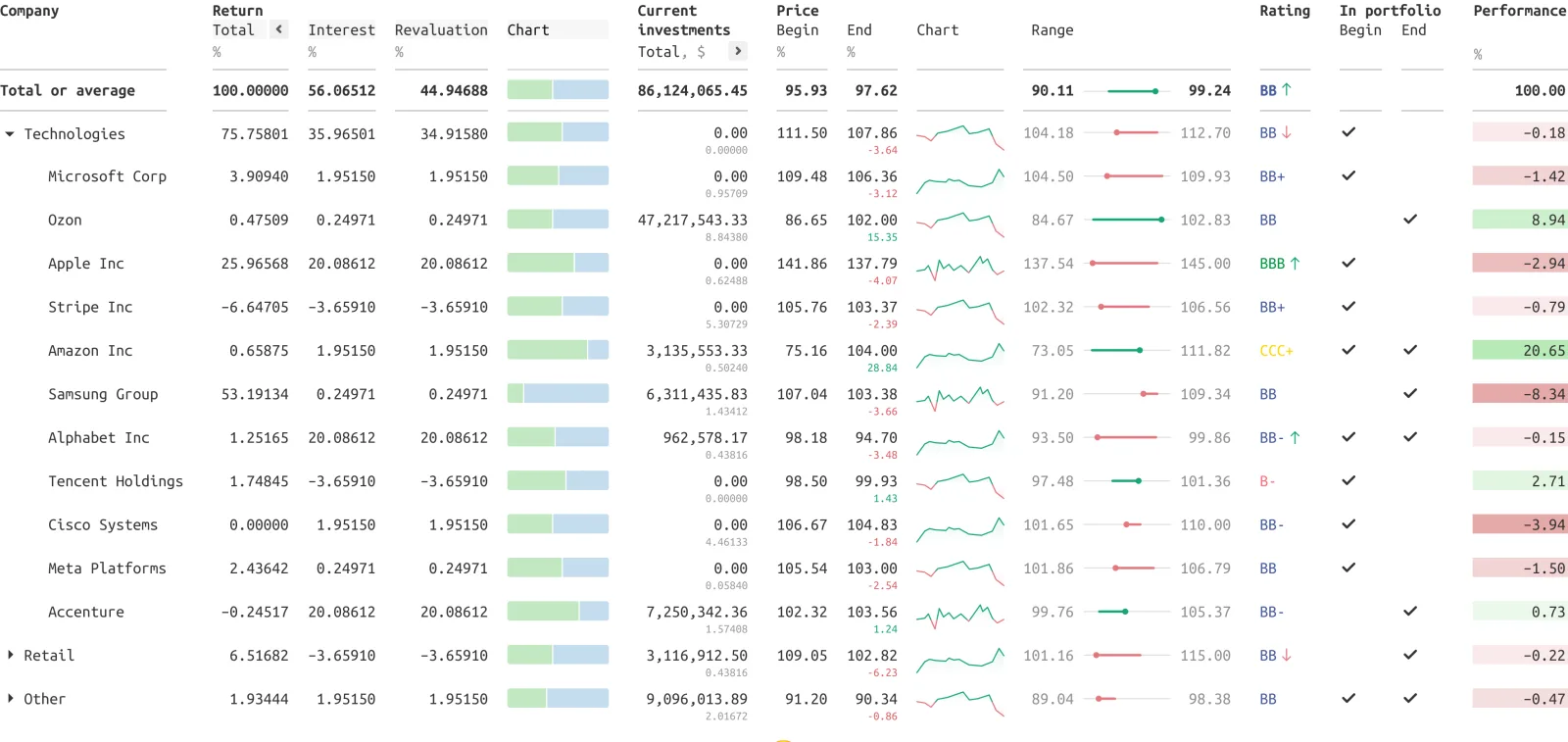The width and height of the screenshot is (1568, 742).
Task: Expand the Retail group
Action: point(10,655)
